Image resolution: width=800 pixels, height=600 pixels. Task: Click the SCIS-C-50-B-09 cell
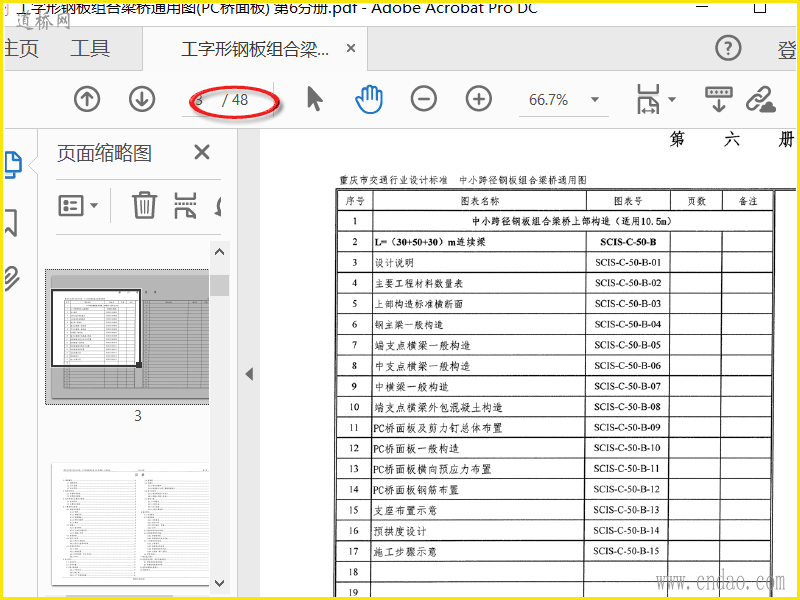pos(627,427)
